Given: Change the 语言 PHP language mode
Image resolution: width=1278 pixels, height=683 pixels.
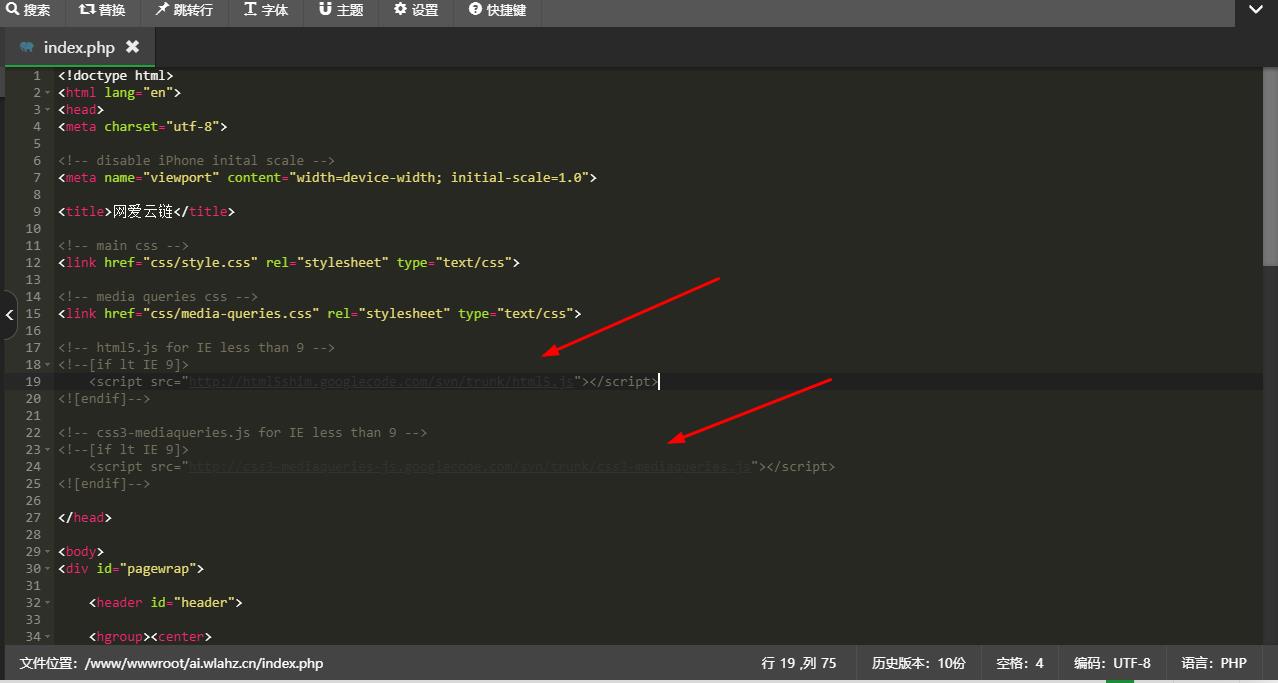Looking at the screenshot, I should pyautogui.click(x=1214, y=663).
